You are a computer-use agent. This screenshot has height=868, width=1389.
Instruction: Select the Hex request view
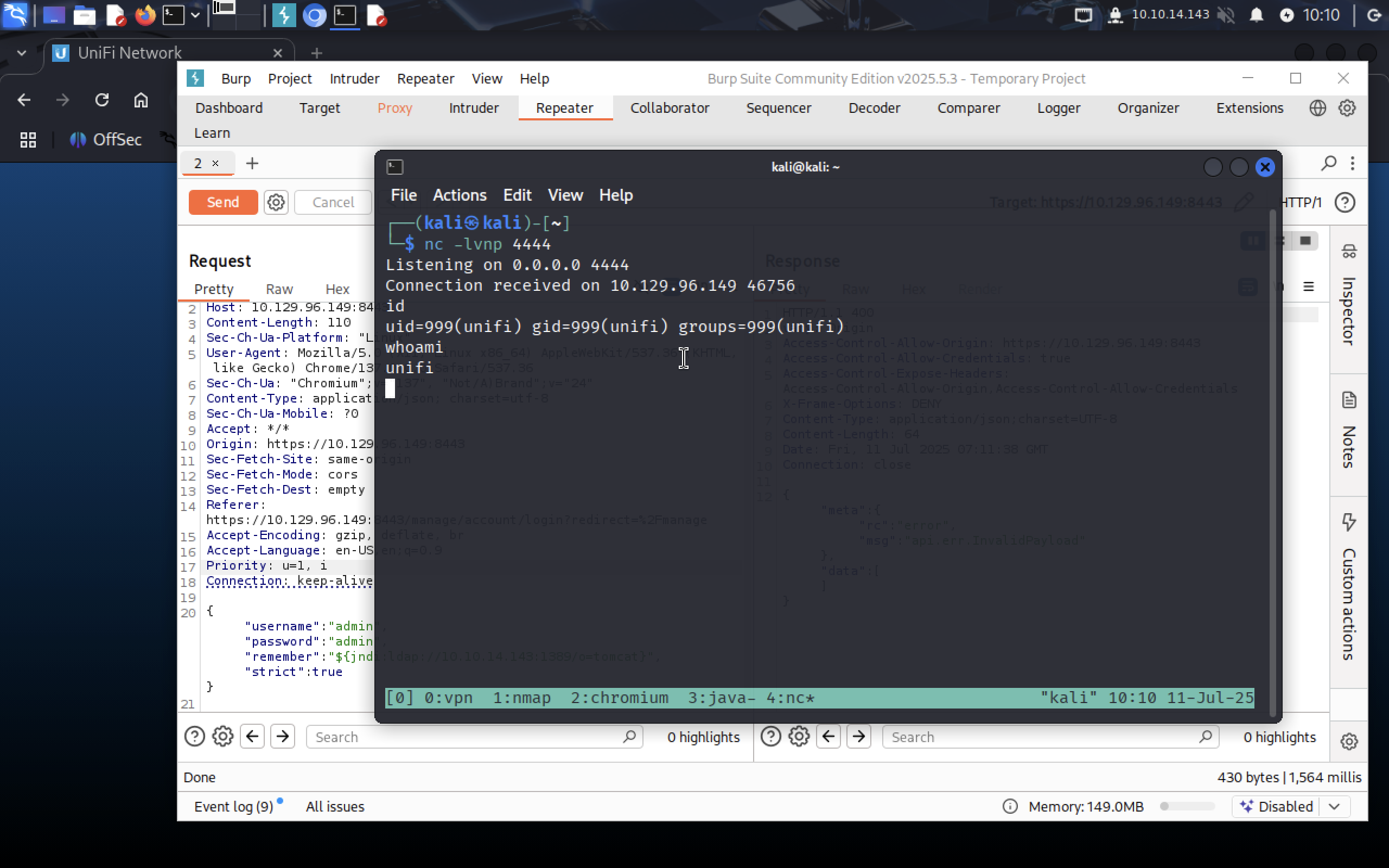pyautogui.click(x=337, y=289)
